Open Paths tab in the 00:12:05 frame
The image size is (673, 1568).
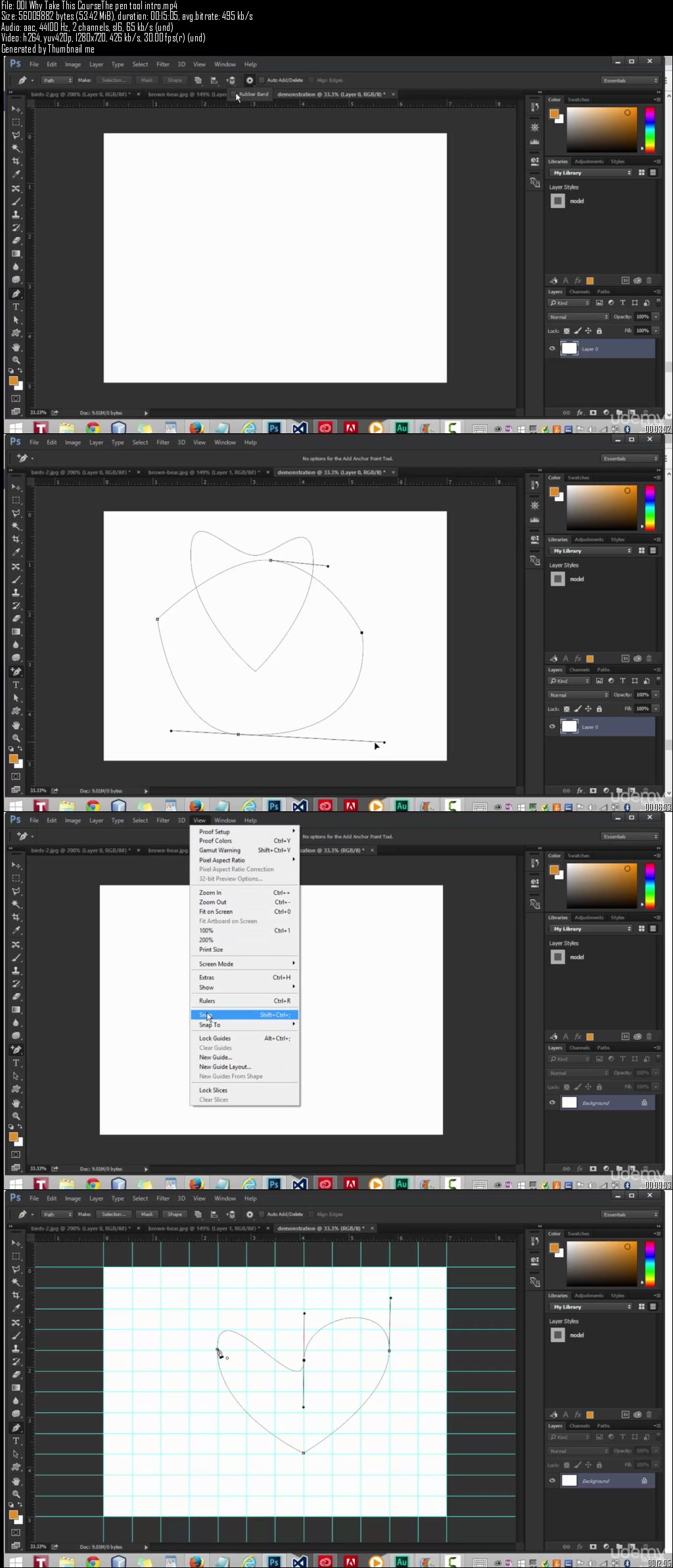tap(603, 1426)
